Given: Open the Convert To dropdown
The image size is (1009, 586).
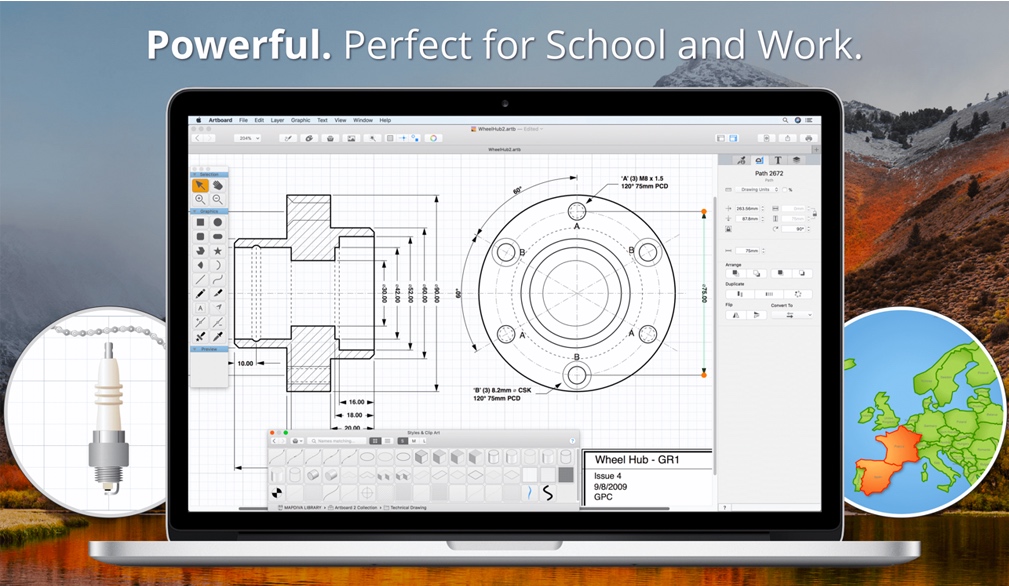Looking at the screenshot, I should click(x=789, y=314).
